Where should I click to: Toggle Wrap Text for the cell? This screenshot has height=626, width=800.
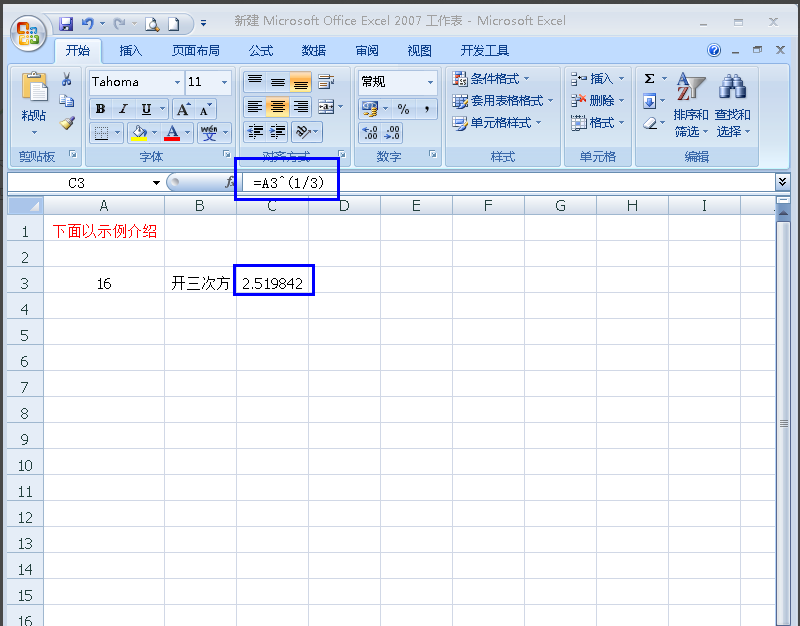326,81
